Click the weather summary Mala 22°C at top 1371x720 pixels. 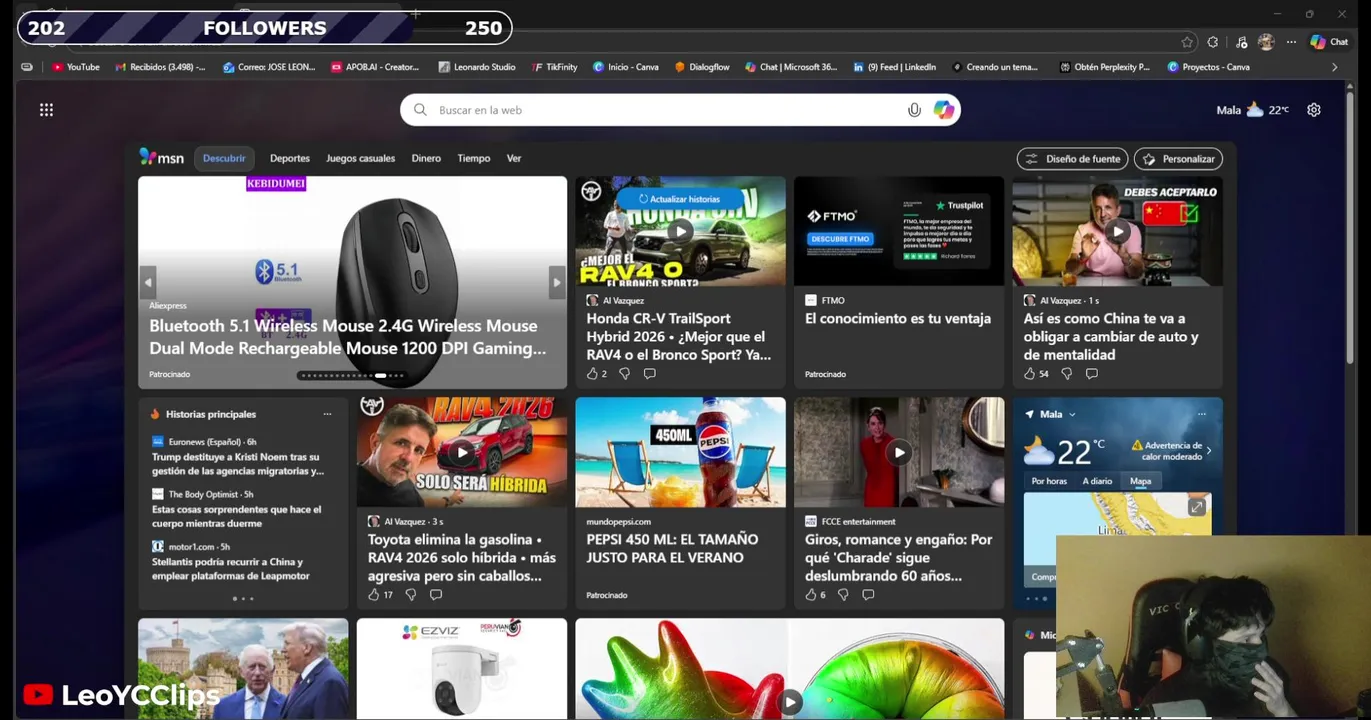tap(1252, 110)
